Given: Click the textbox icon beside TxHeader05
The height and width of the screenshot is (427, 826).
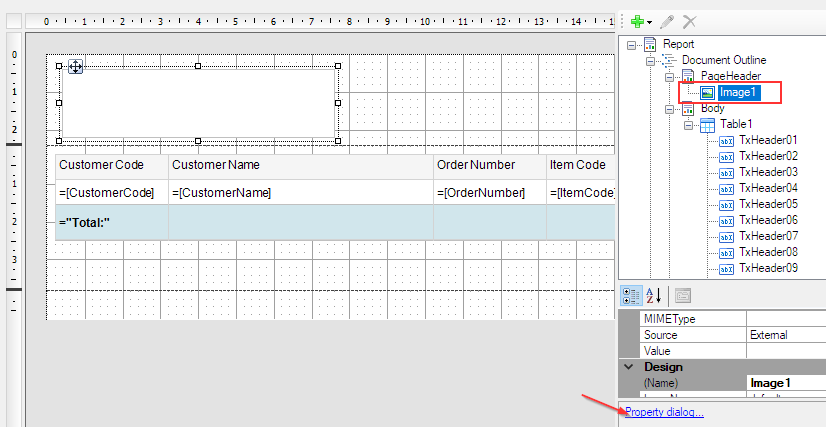Looking at the screenshot, I should pyautogui.click(x=726, y=205).
